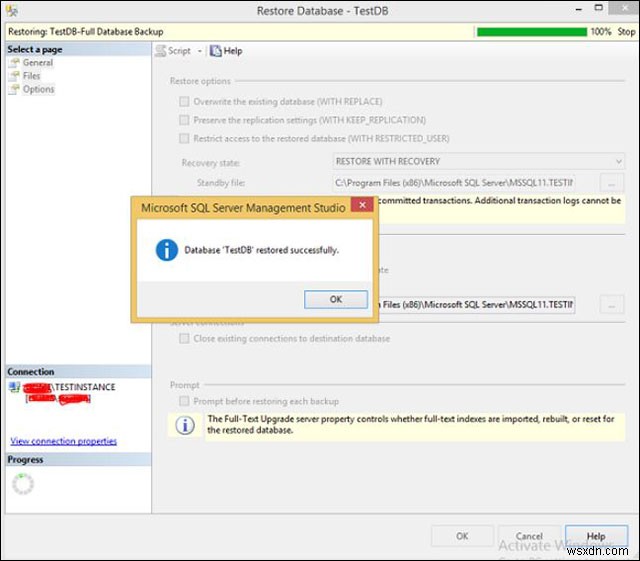
Task: Click the Help button at dialog bottom
Action: click(596, 536)
